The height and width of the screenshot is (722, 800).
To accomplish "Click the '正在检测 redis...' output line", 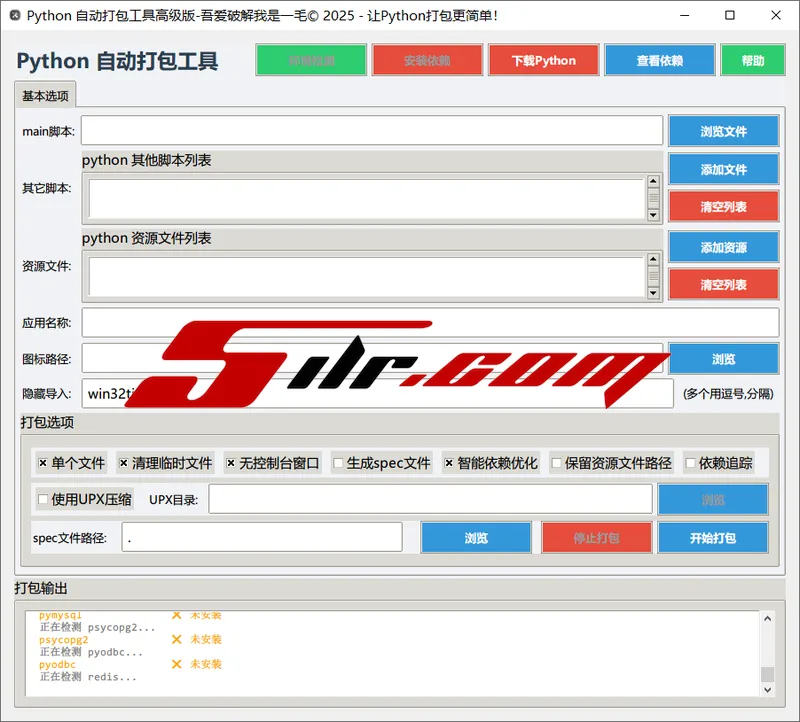I will click(x=88, y=677).
